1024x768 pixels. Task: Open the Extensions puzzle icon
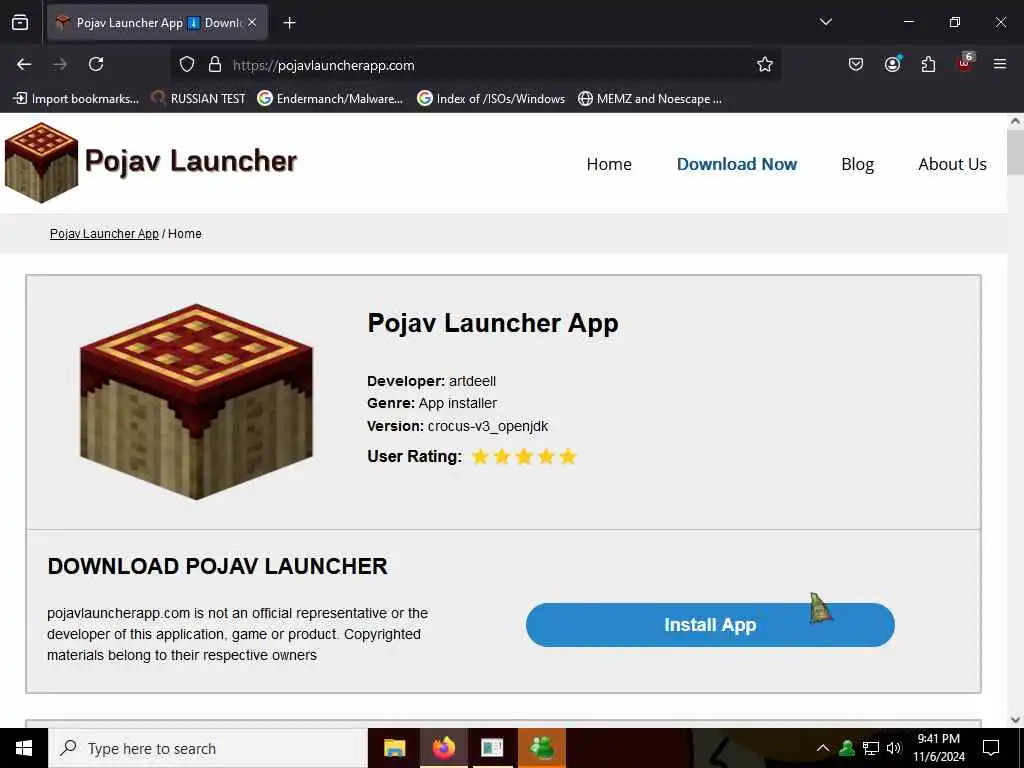pyautogui.click(x=928, y=64)
